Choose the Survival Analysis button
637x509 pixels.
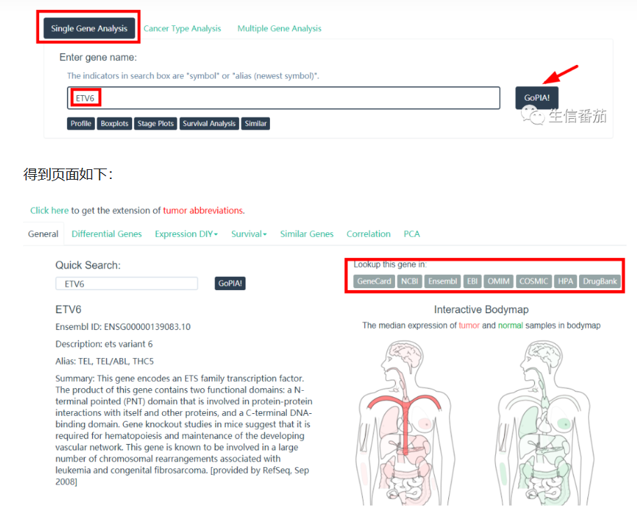click(x=209, y=124)
